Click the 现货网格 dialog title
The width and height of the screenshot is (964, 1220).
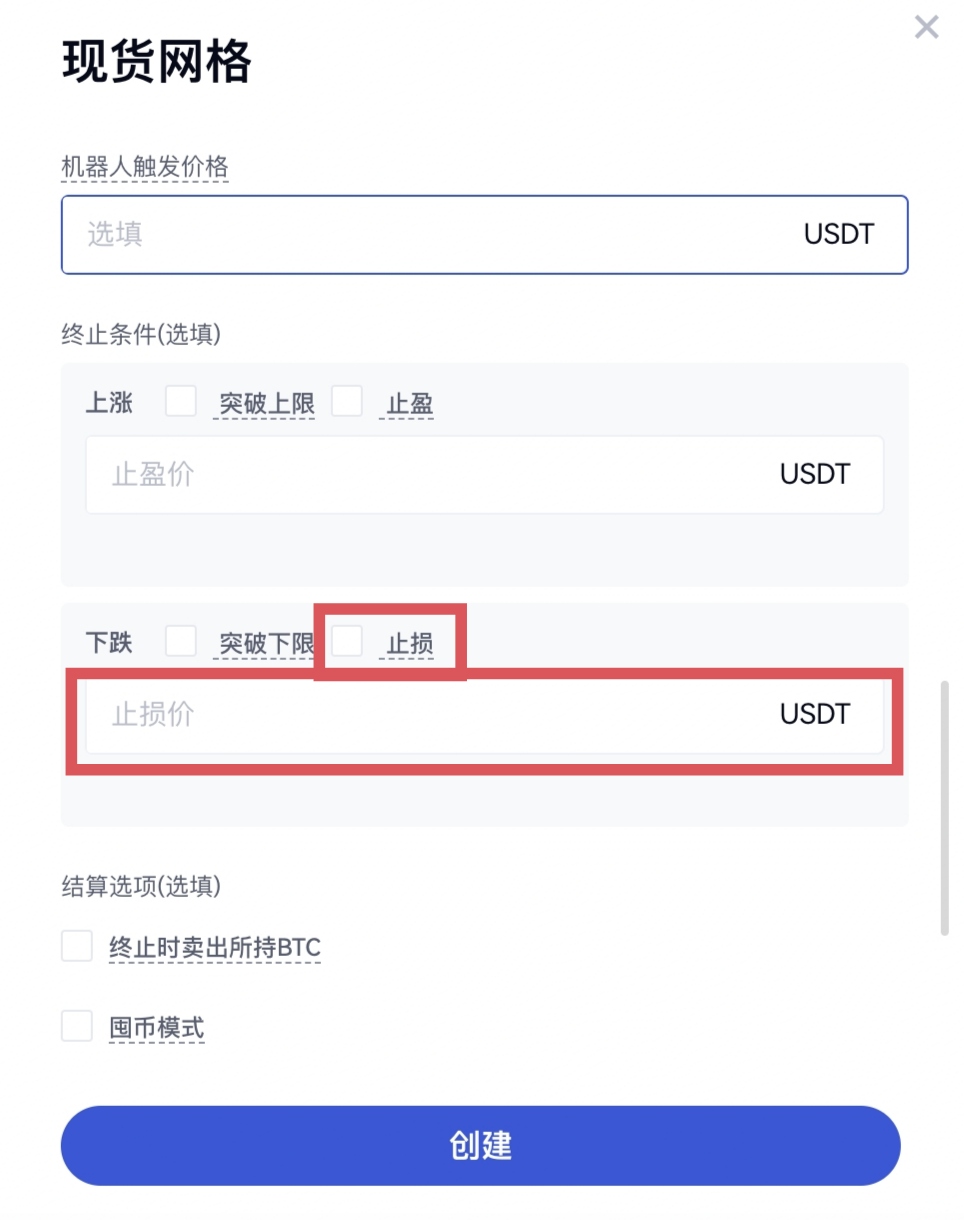157,63
